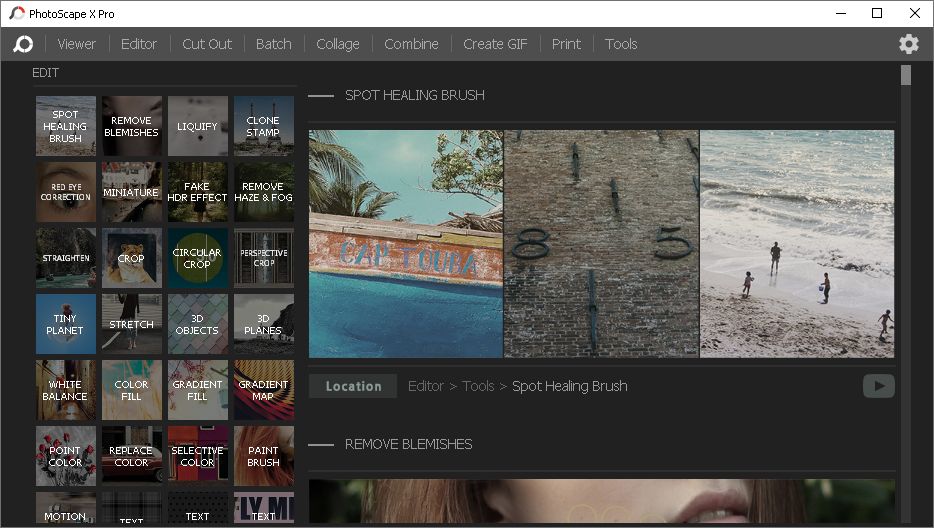Choose the Miniature effect tile
Screen dimensions: 934x528
[132, 192]
